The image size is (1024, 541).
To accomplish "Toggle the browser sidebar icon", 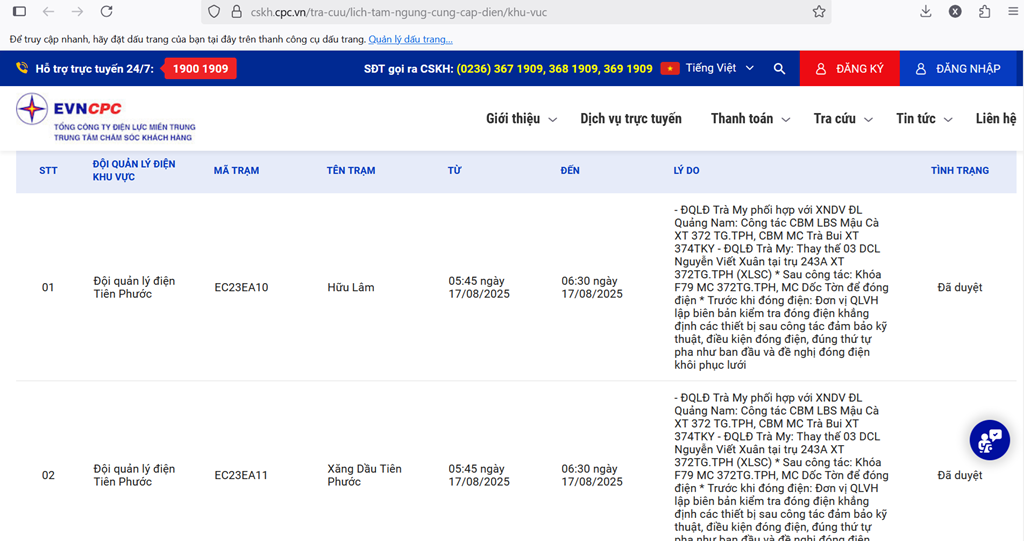I will pyautogui.click(x=18, y=12).
